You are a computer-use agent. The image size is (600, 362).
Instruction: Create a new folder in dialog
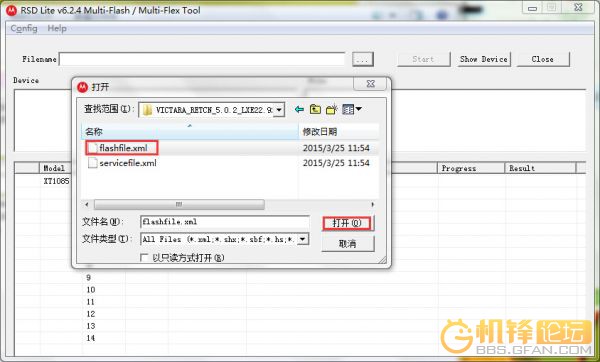coord(332,109)
